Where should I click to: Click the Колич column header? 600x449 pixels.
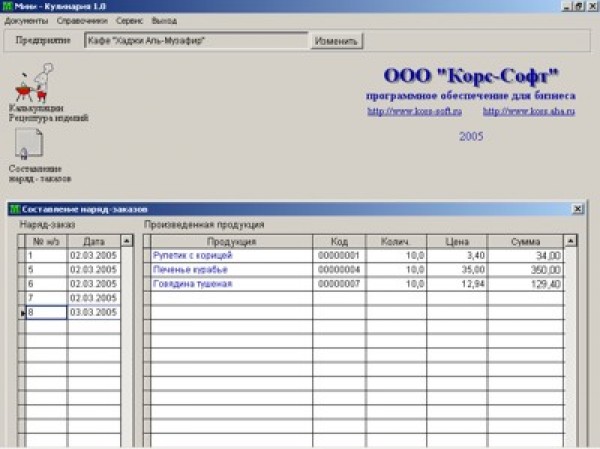(x=395, y=242)
